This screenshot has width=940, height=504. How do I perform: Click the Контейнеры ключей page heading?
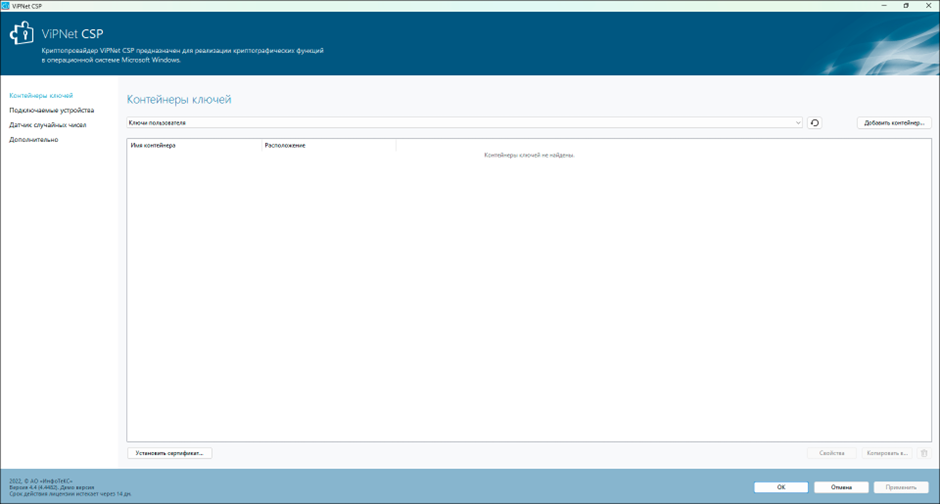point(179,99)
